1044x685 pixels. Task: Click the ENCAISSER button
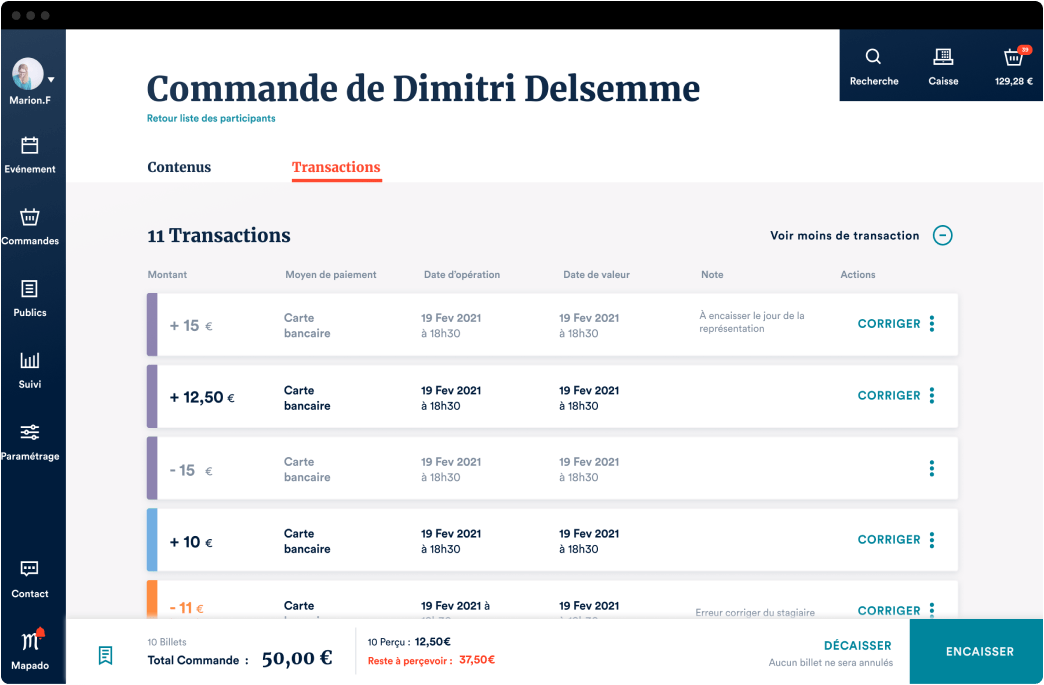pos(976,651)
